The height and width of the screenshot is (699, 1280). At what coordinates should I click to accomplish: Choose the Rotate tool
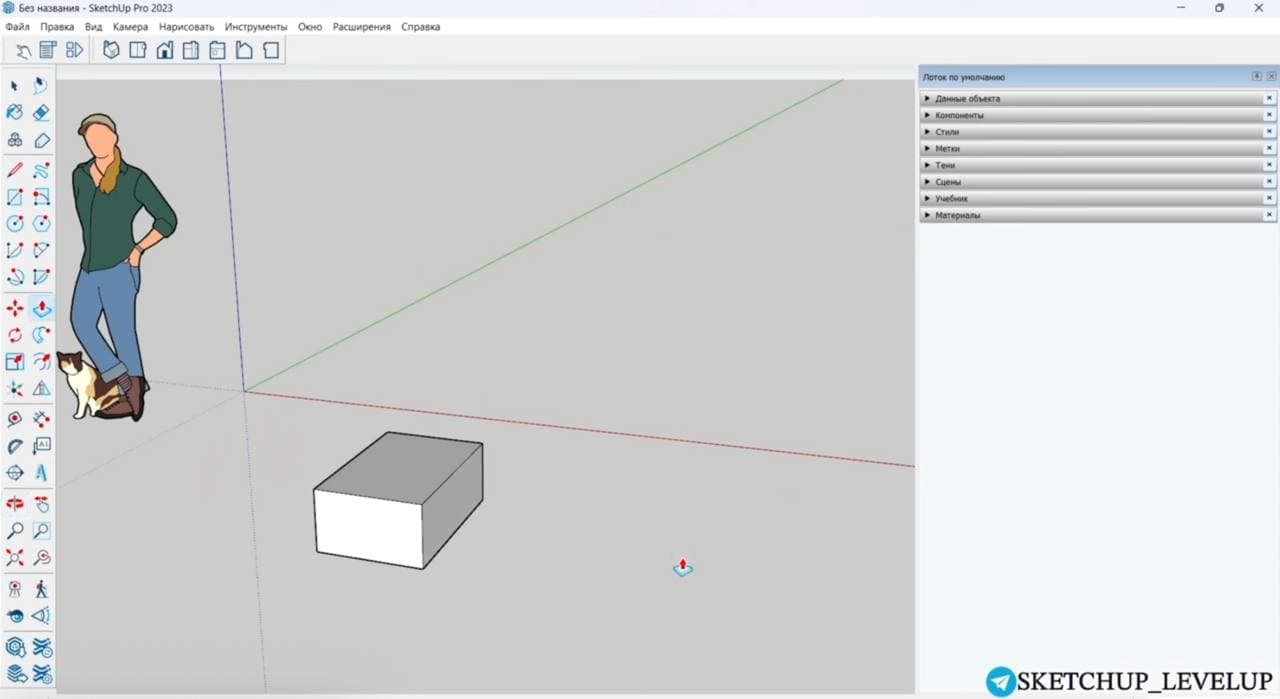pyautogui.click(x=15, y=335)
